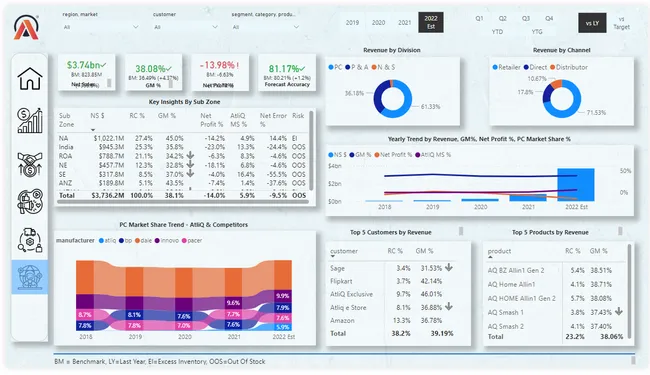Click the Retailer legend swatch
Image resolution: width=650 pixels, height=375 pixels.
(495, 67)
